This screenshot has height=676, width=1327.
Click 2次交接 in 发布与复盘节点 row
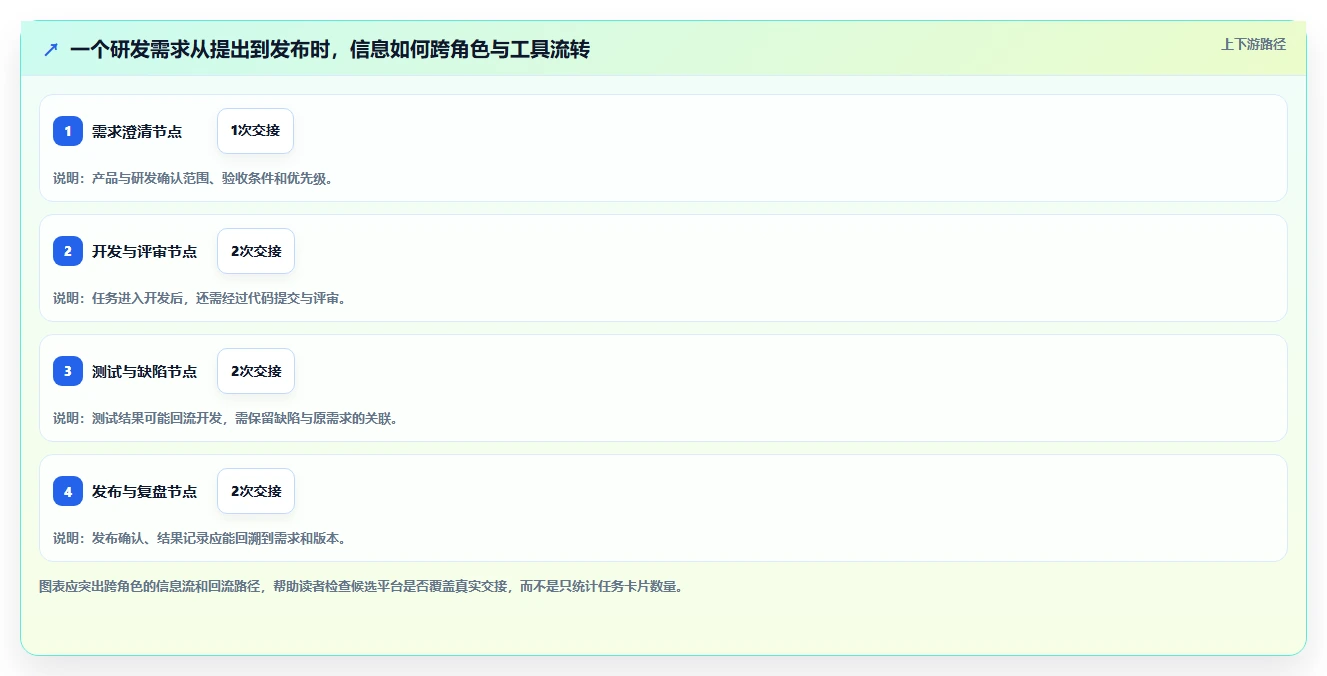[x=256, y=491]
